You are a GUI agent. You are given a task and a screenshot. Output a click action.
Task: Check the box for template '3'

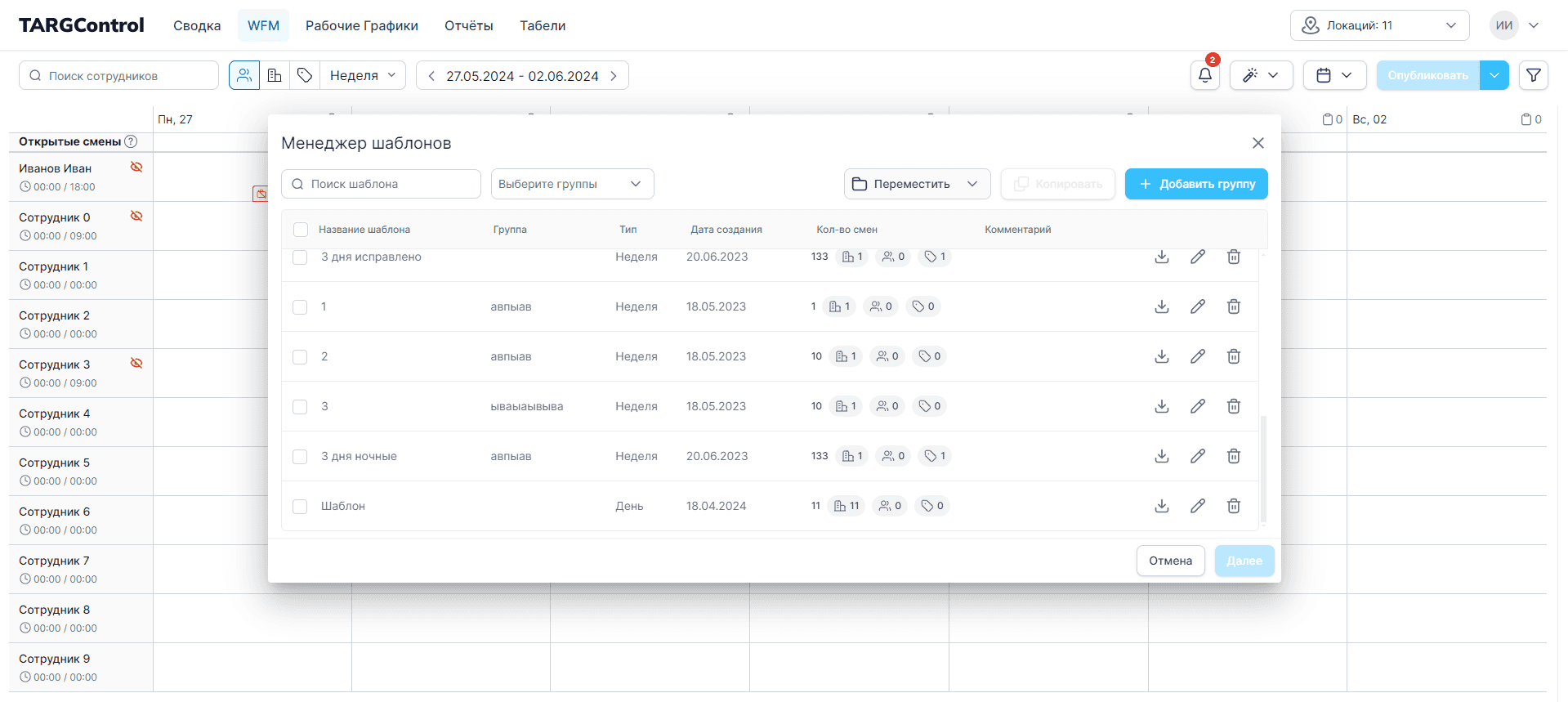click(300, 407)
